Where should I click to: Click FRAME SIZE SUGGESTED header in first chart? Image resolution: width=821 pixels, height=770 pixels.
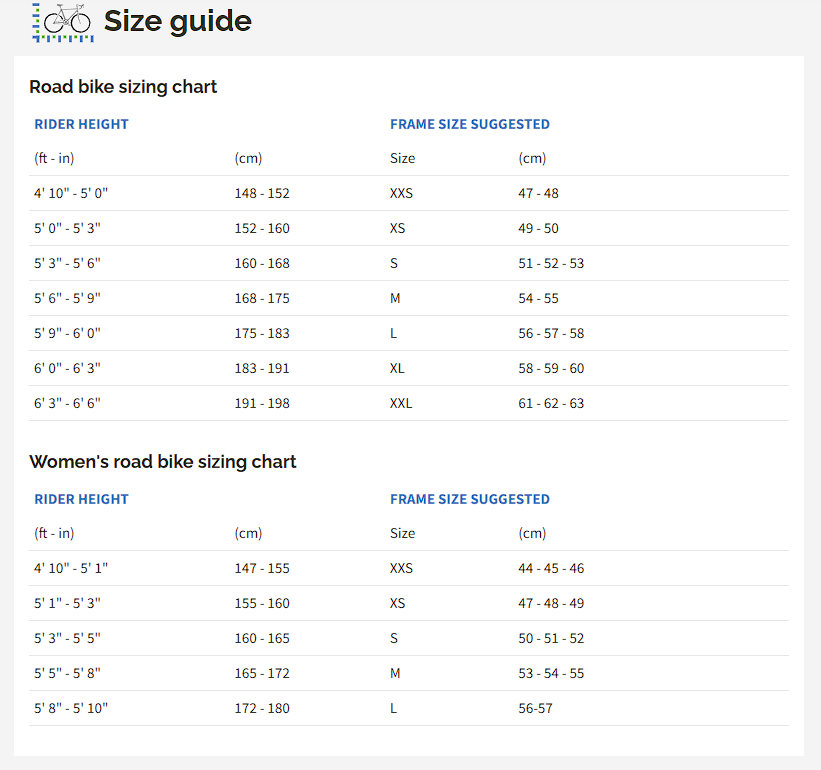point(469,125)
